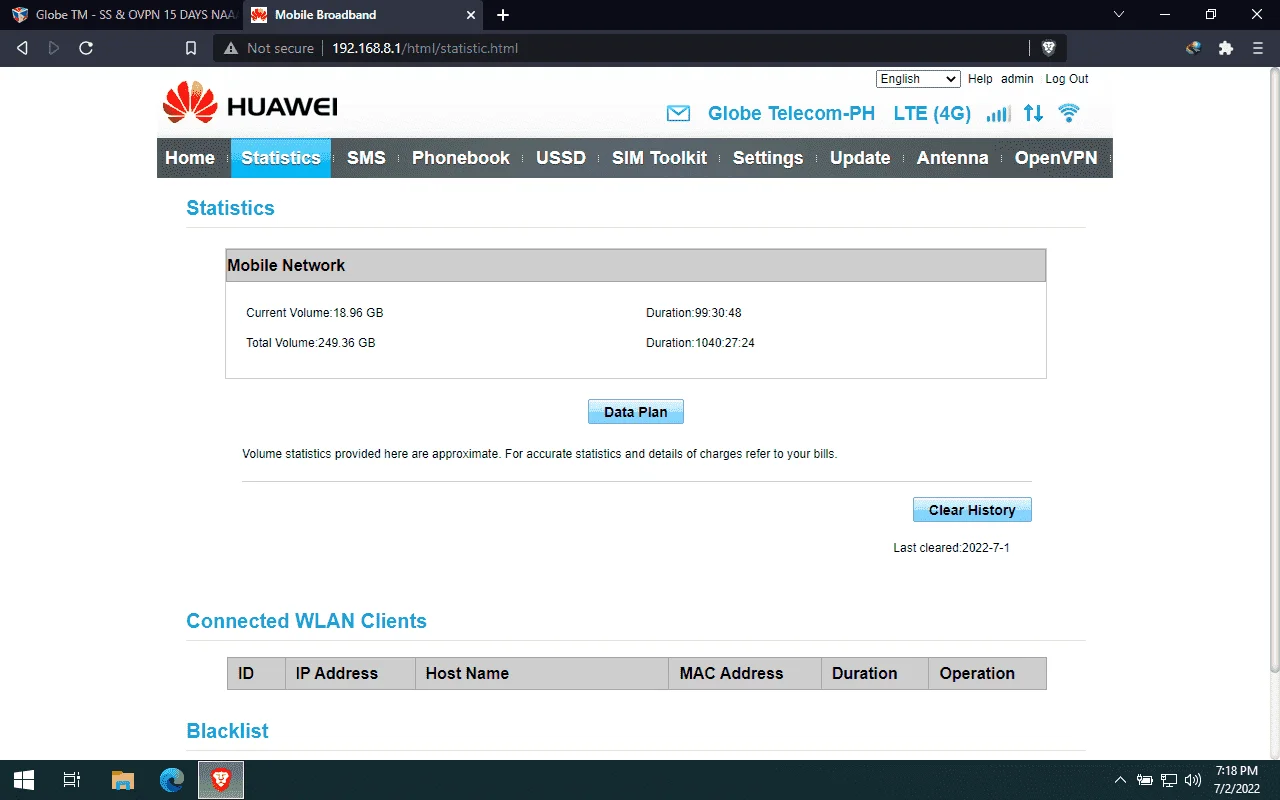Open the tab search chevron
1280x800 pixels.
click(x=1118, y=15)
